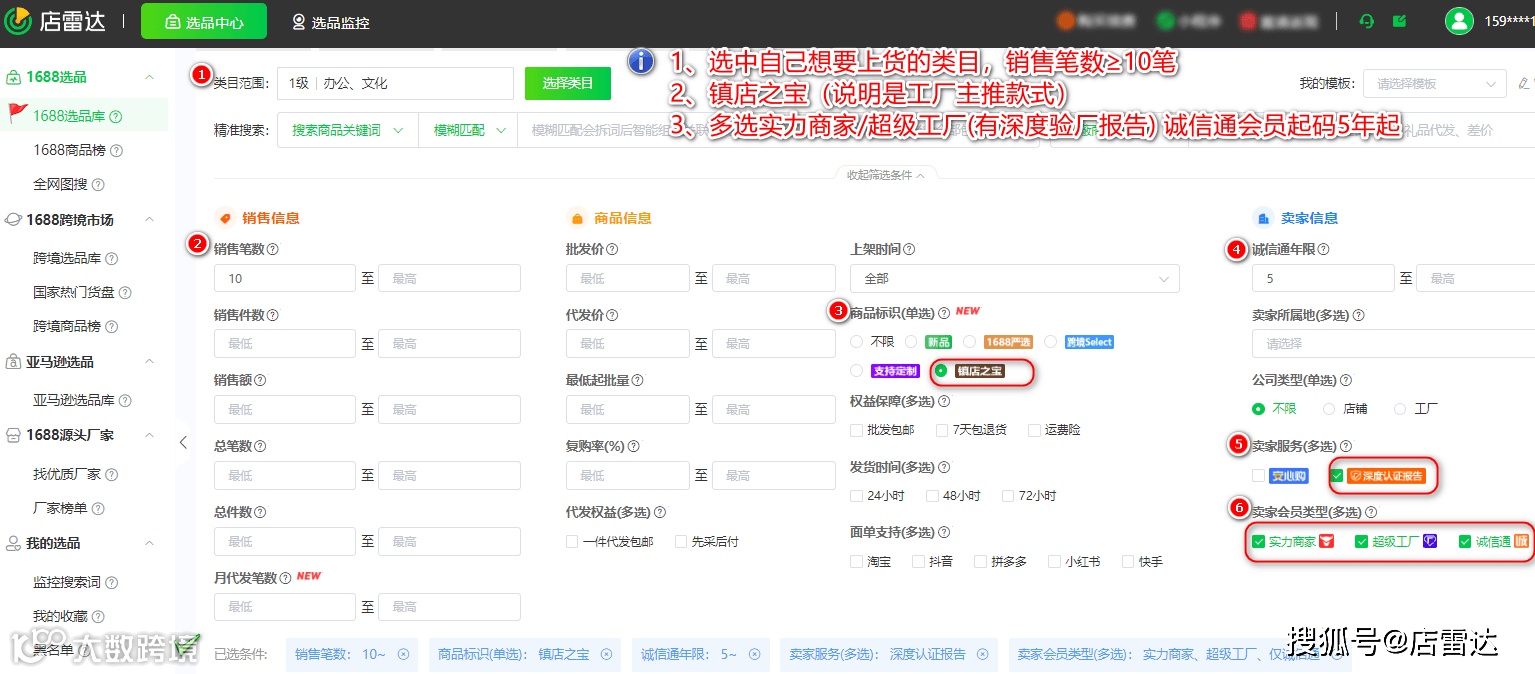The height and width of the screenshot is (674, 1535).
Task: Click the green feedback edit icon
Action: 1399,20
